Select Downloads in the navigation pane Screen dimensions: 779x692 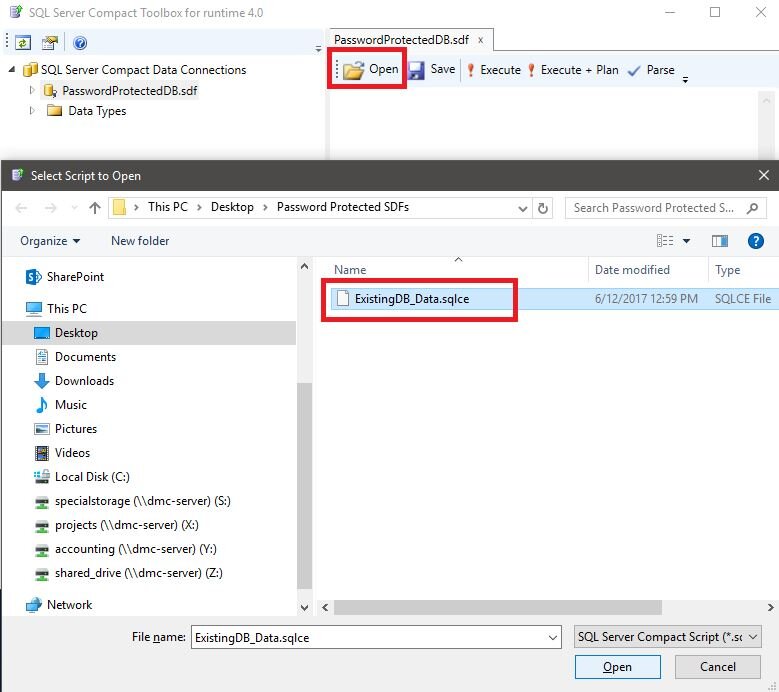click(75, 381)
